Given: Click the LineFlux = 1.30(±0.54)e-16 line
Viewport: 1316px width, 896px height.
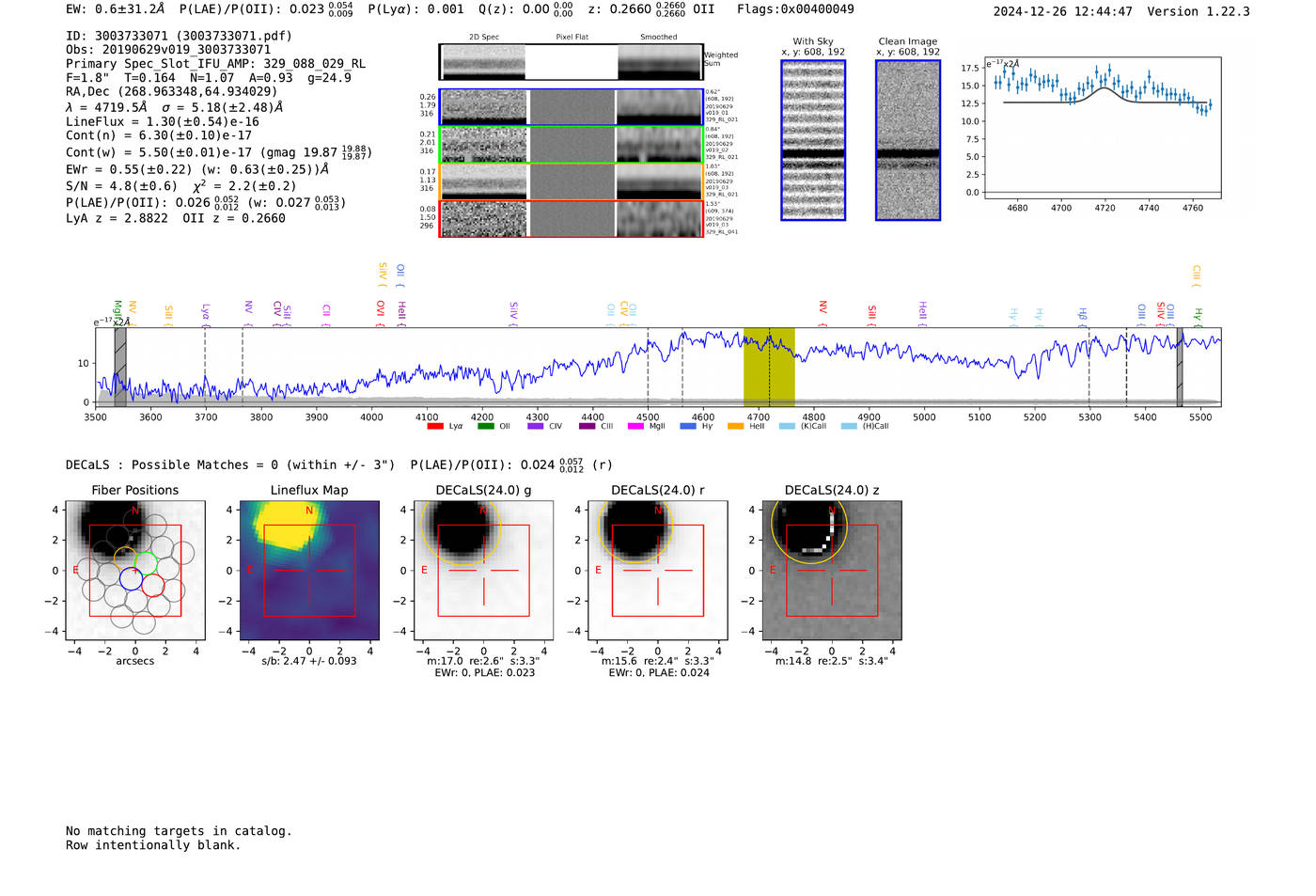Looking at the screenshot, I should click(163, 121).
